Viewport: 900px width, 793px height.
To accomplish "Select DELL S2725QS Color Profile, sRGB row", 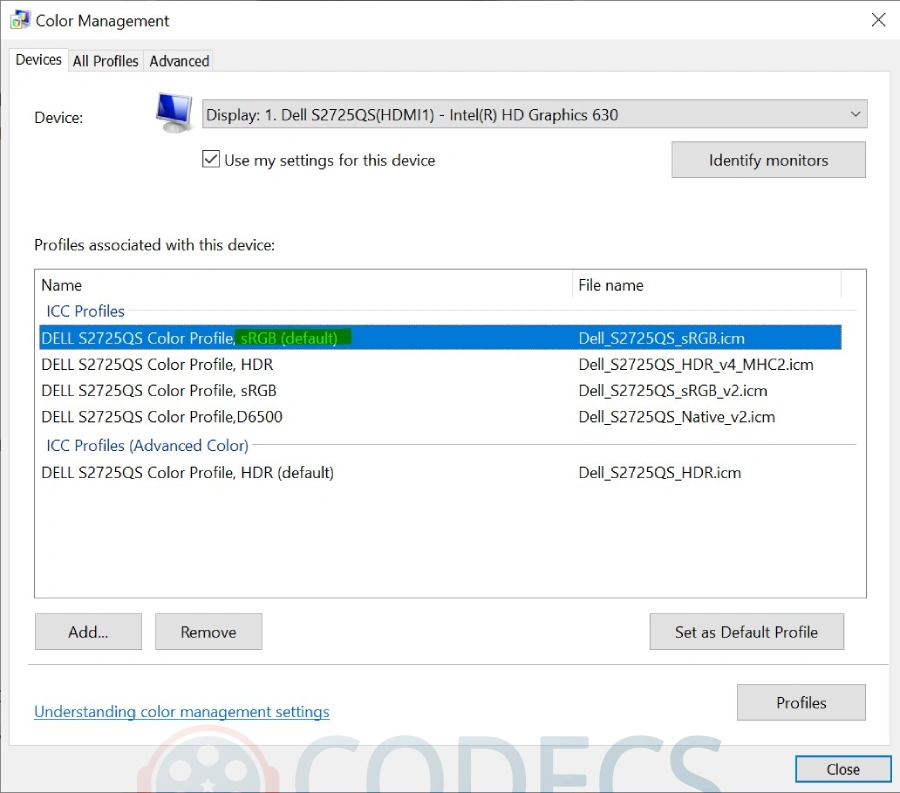I will (x=440, y=390).
